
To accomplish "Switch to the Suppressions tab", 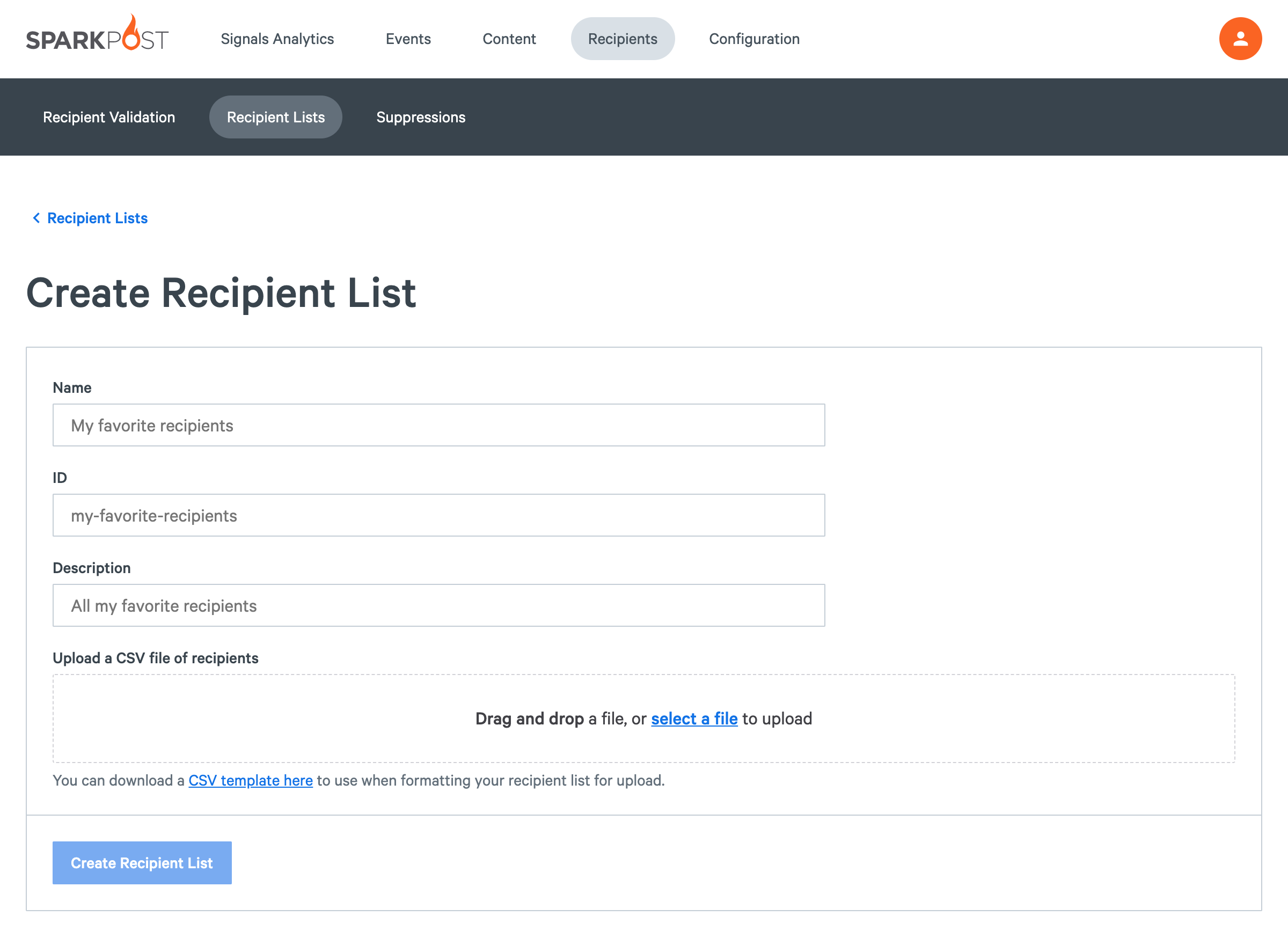I will point(421,117).
